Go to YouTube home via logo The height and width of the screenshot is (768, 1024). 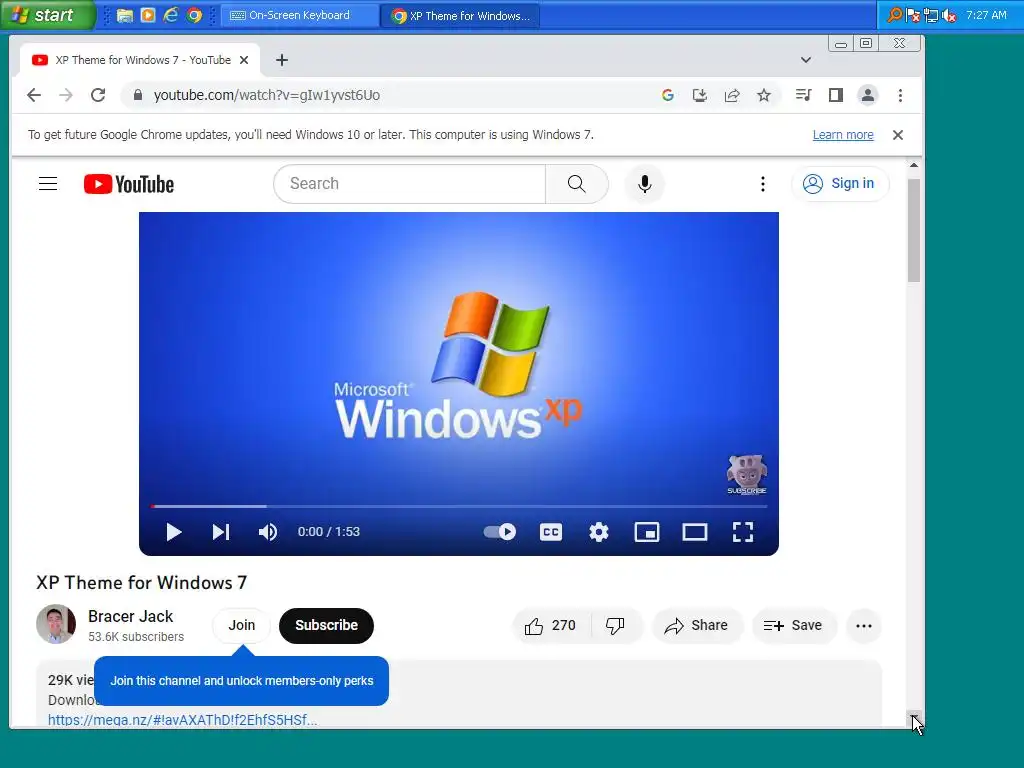129,184
